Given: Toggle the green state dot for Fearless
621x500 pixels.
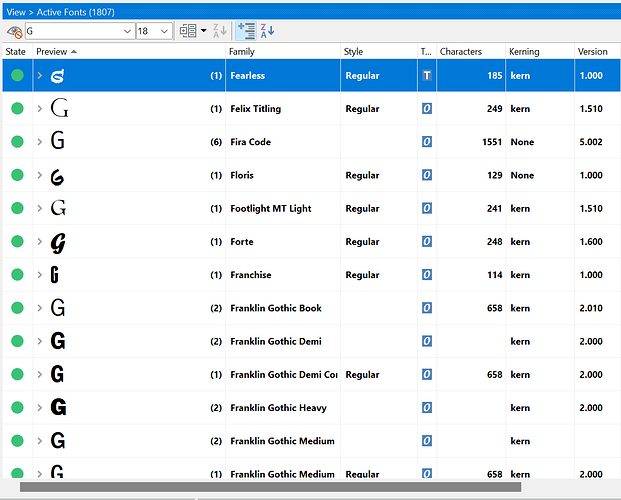Looking at the screenshot, I should 17,75.
